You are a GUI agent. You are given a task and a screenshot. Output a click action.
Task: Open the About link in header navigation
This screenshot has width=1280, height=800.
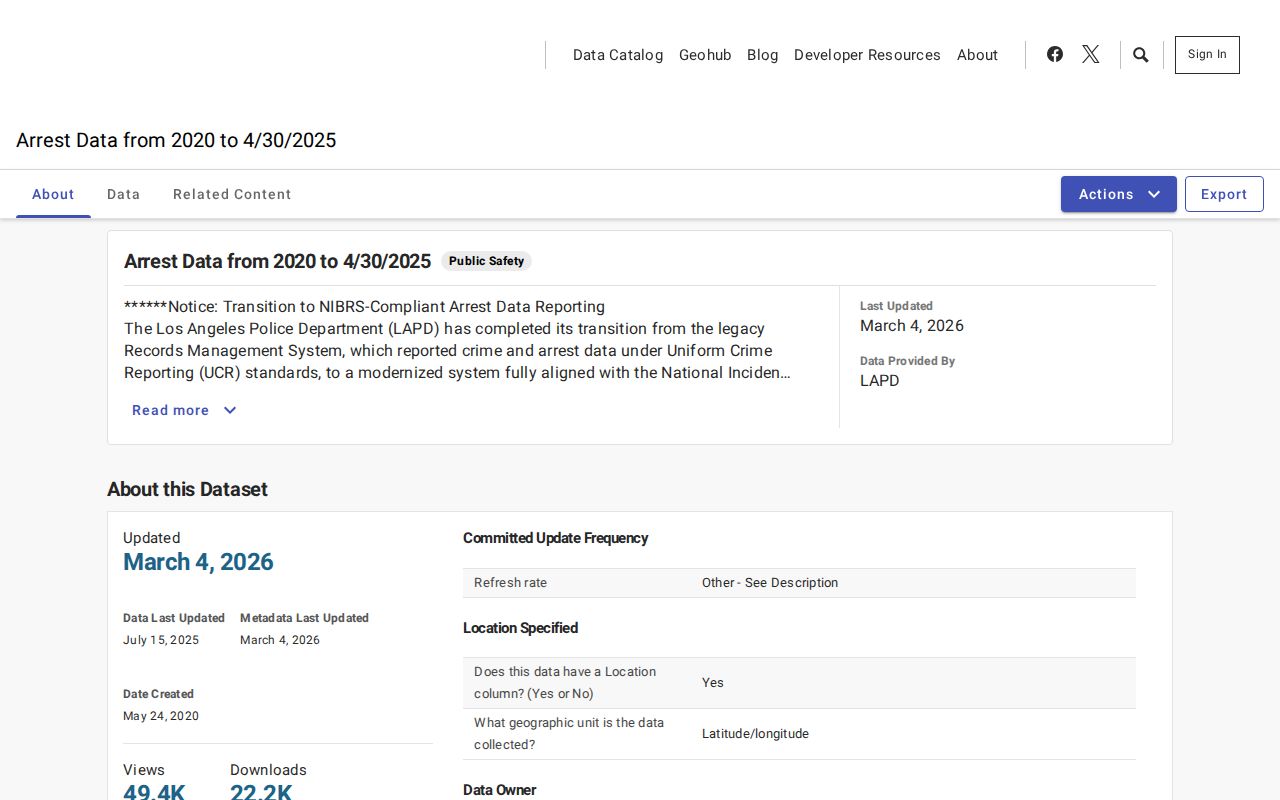[977, 55]
